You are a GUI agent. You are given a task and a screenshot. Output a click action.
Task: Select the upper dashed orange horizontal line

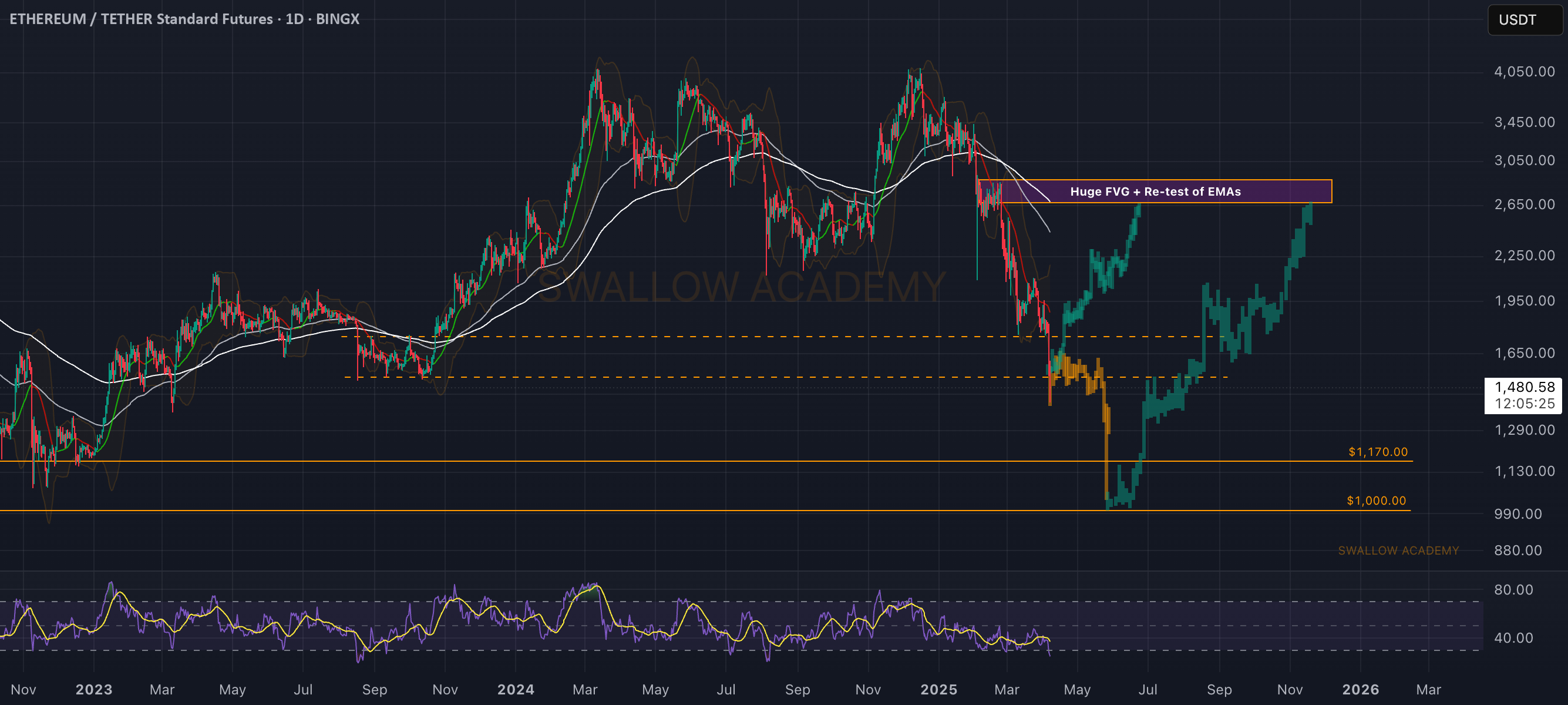point(779,337)
